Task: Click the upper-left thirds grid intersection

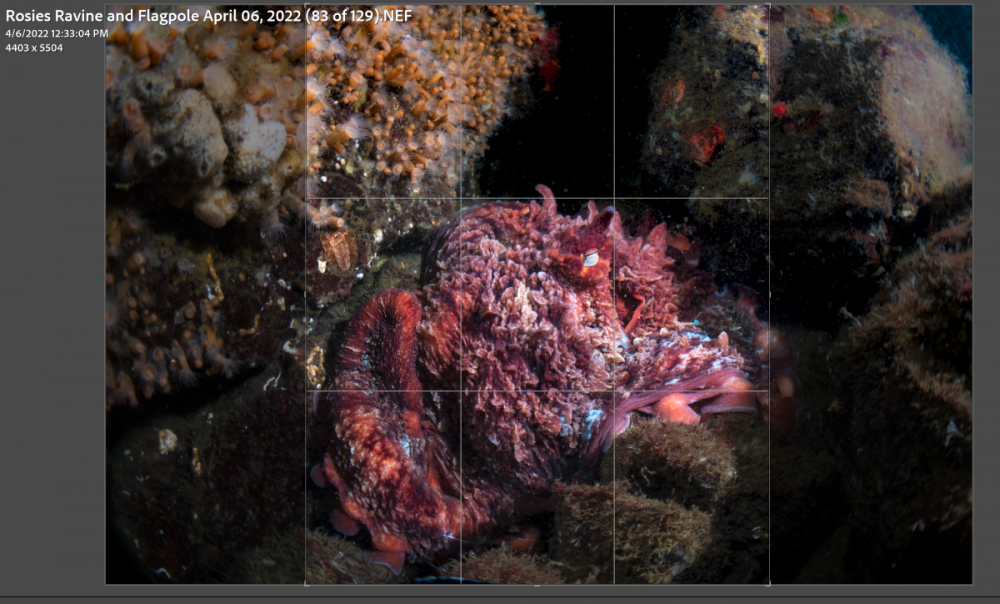Action: 460,198
